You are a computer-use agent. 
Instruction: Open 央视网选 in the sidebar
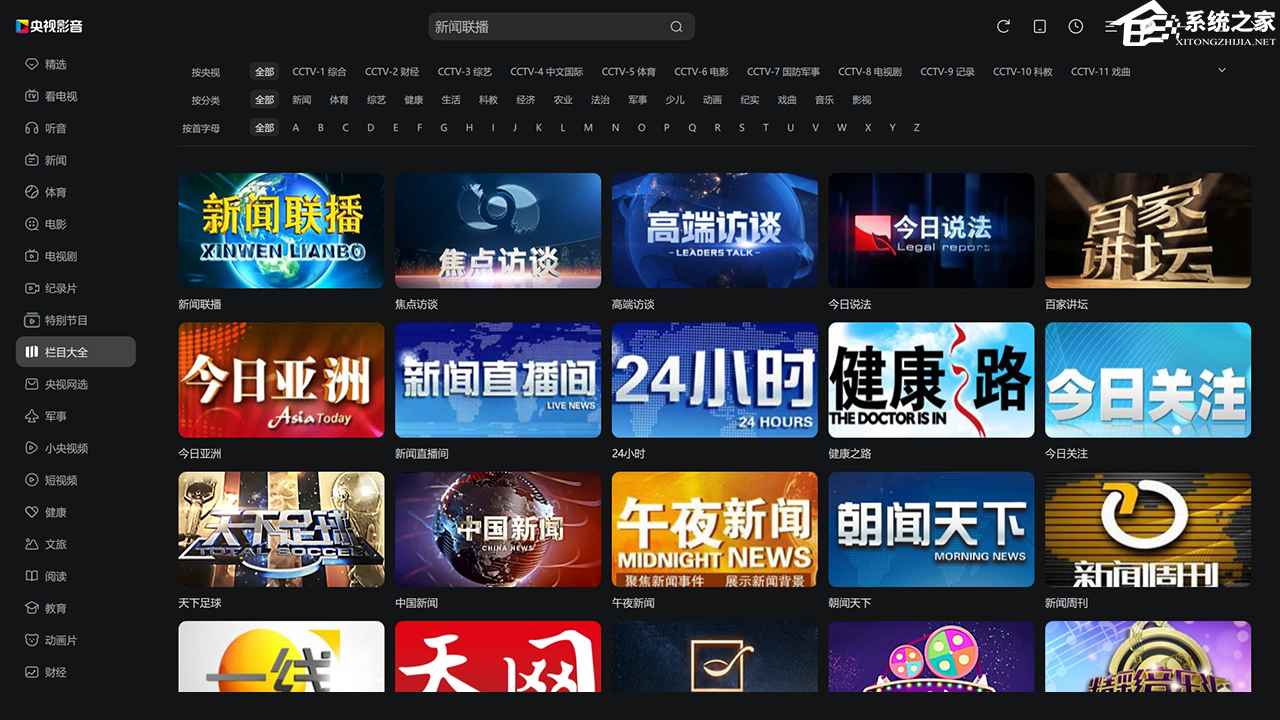(66, 384)
